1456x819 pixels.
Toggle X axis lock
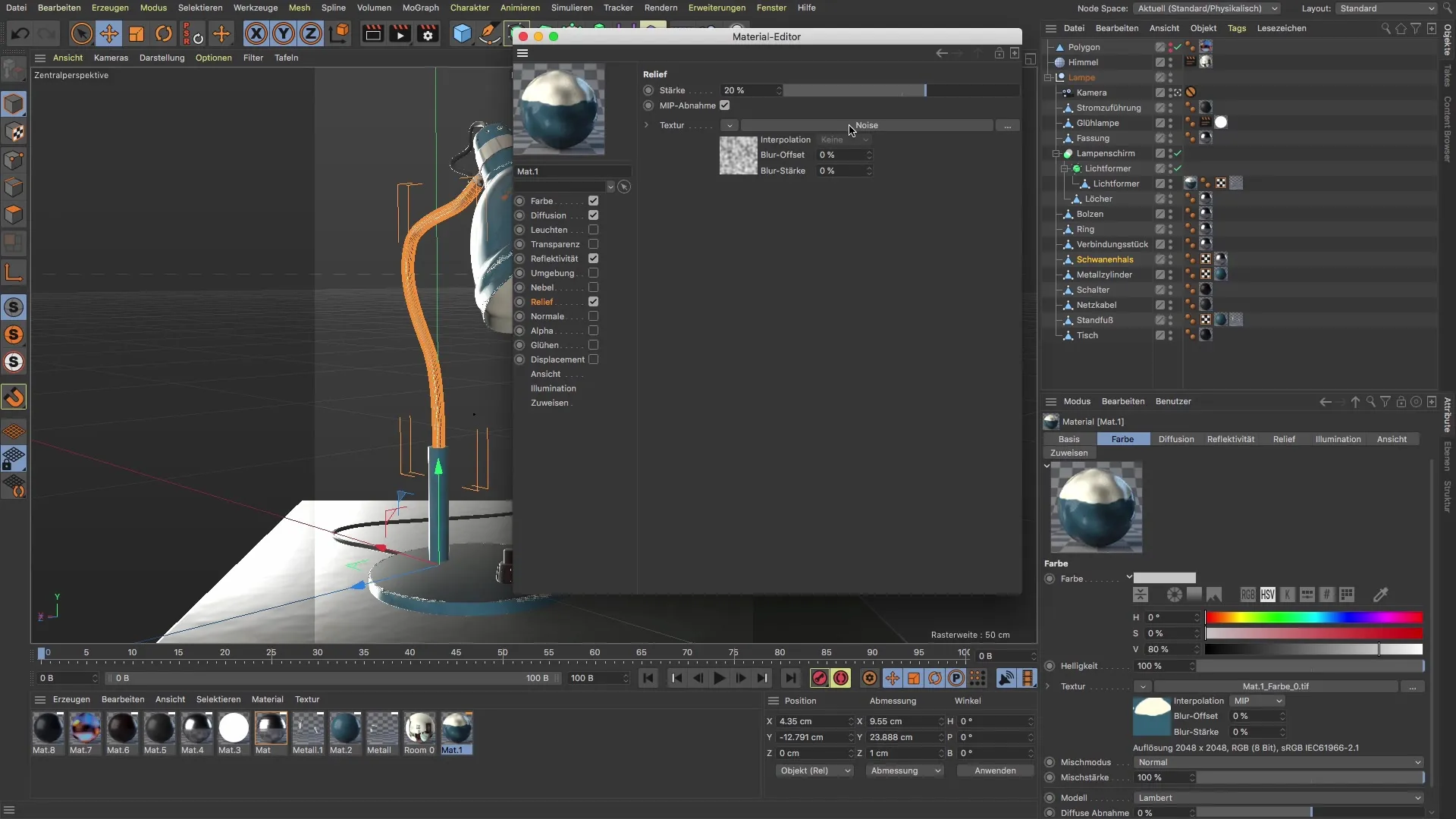click(x=256, y=33)
